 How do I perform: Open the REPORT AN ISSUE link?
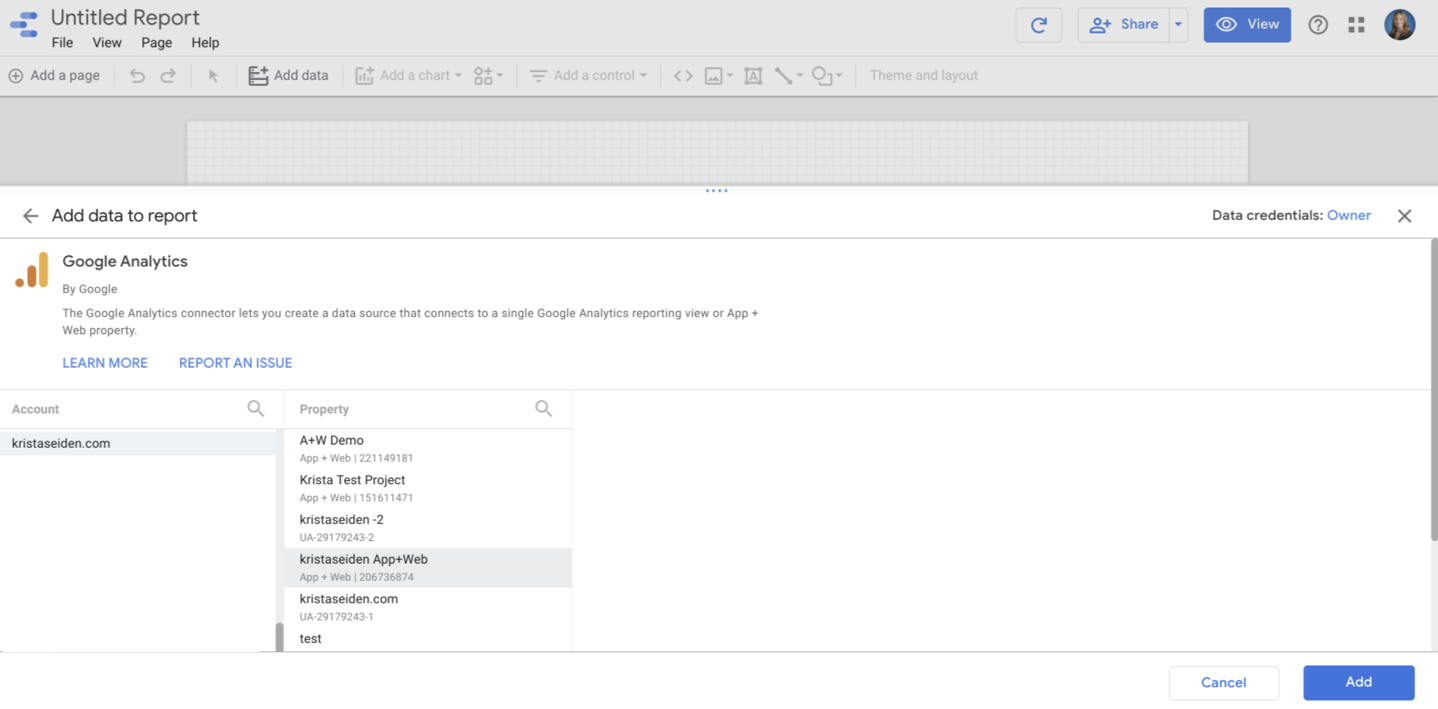coord(235,363)
